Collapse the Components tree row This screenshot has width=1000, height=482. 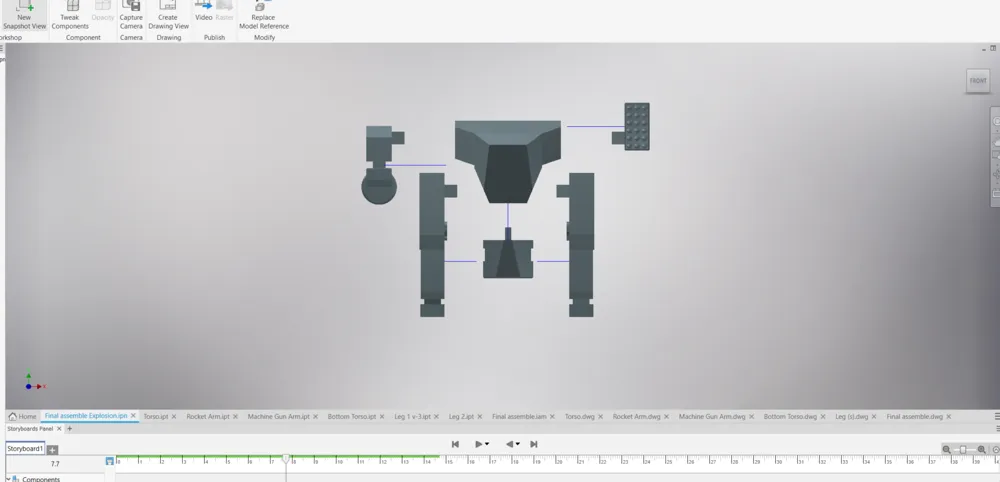click(8, 479)
